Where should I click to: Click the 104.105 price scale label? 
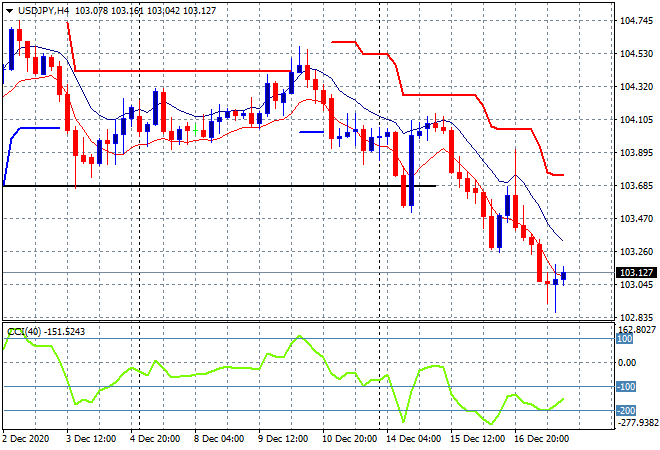pyautogui.click(x=636, y=120)
